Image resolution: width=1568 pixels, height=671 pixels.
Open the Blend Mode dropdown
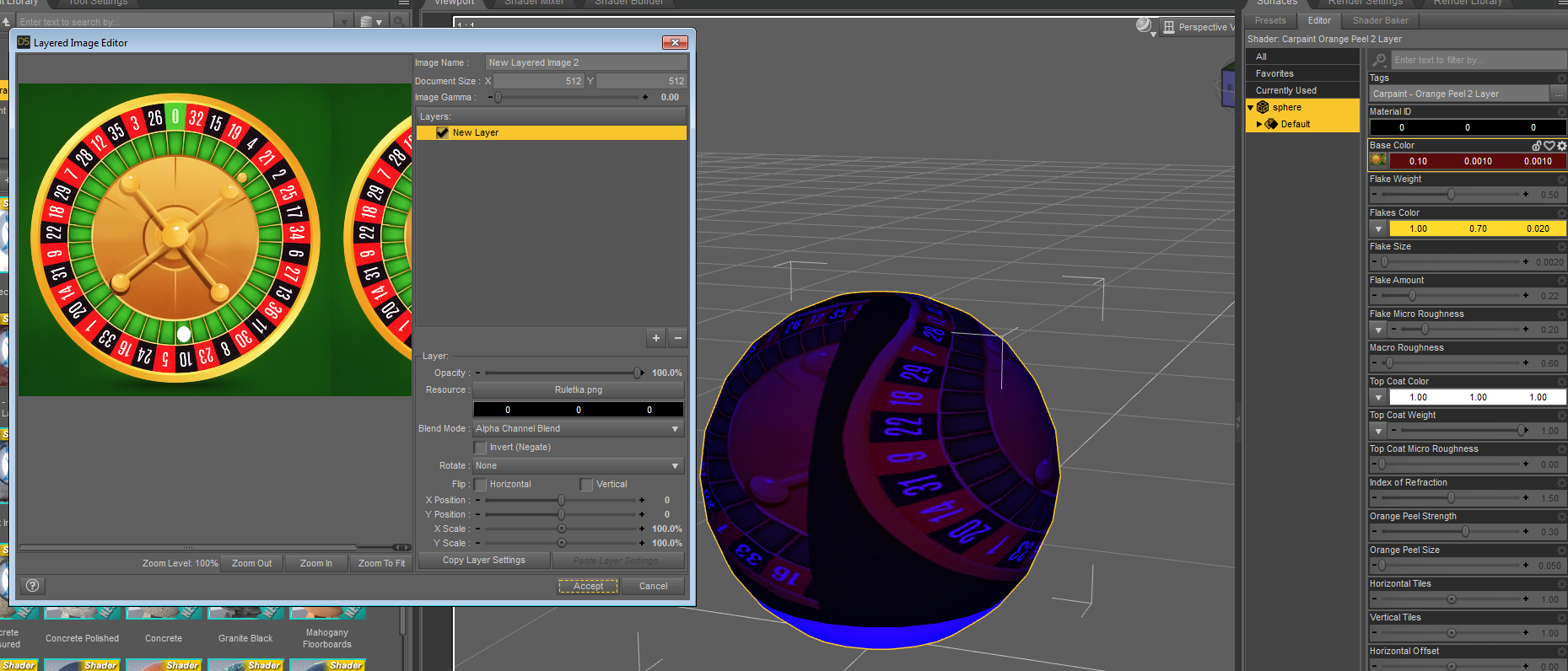[x=578, y=429]
